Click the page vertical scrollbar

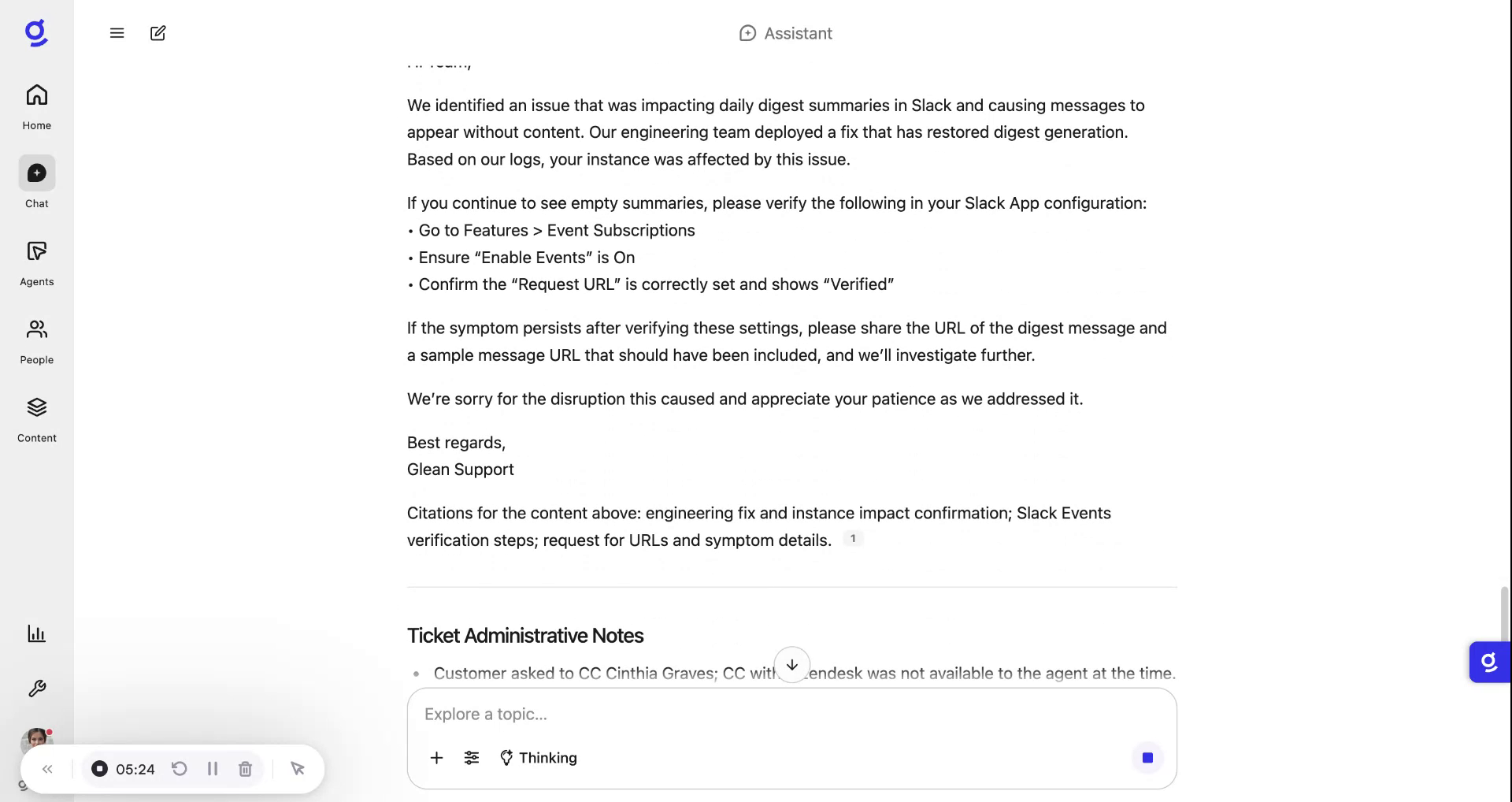[x=1504, y=614]
